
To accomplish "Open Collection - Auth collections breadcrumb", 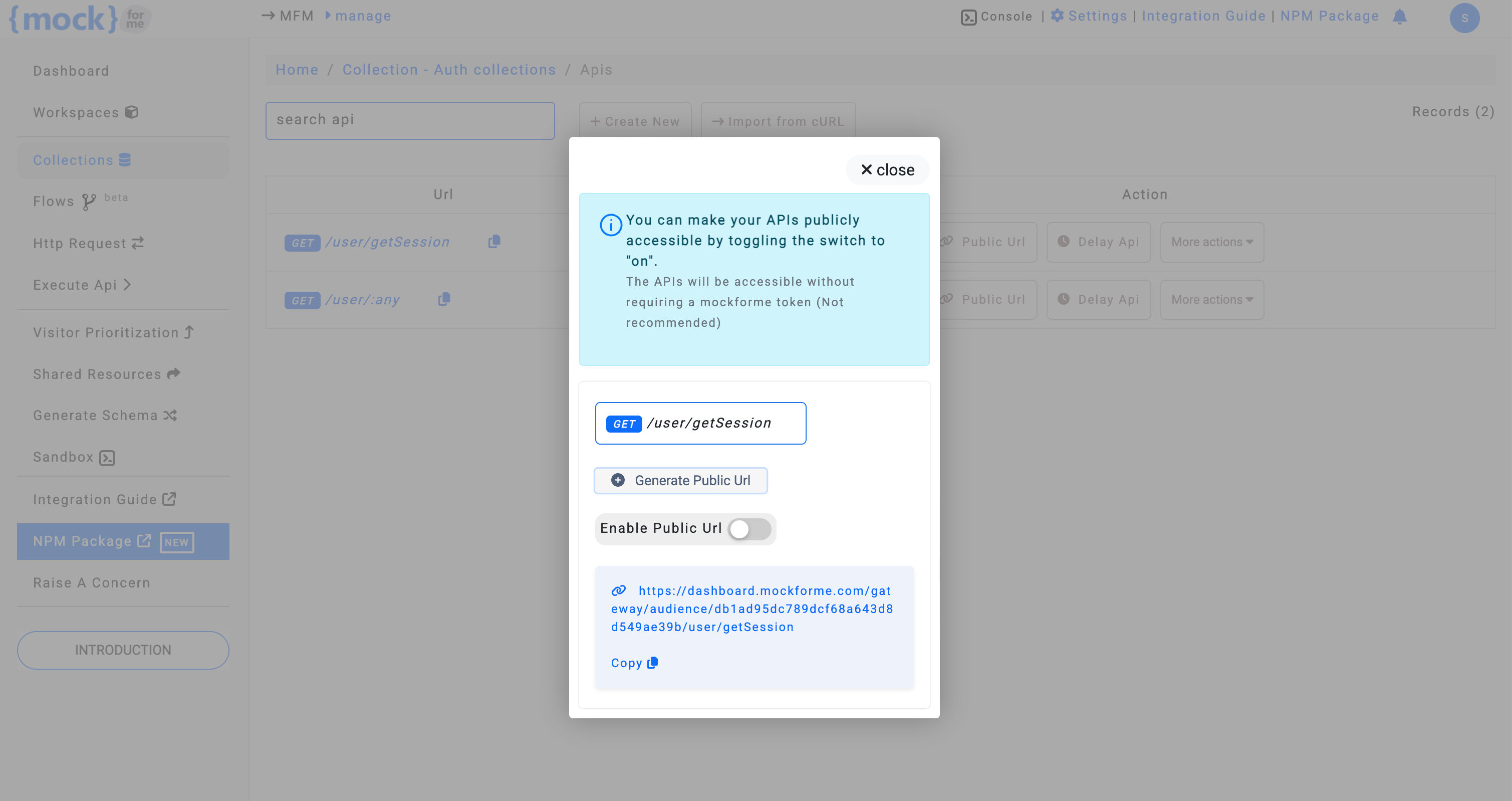I will (449, 70).
